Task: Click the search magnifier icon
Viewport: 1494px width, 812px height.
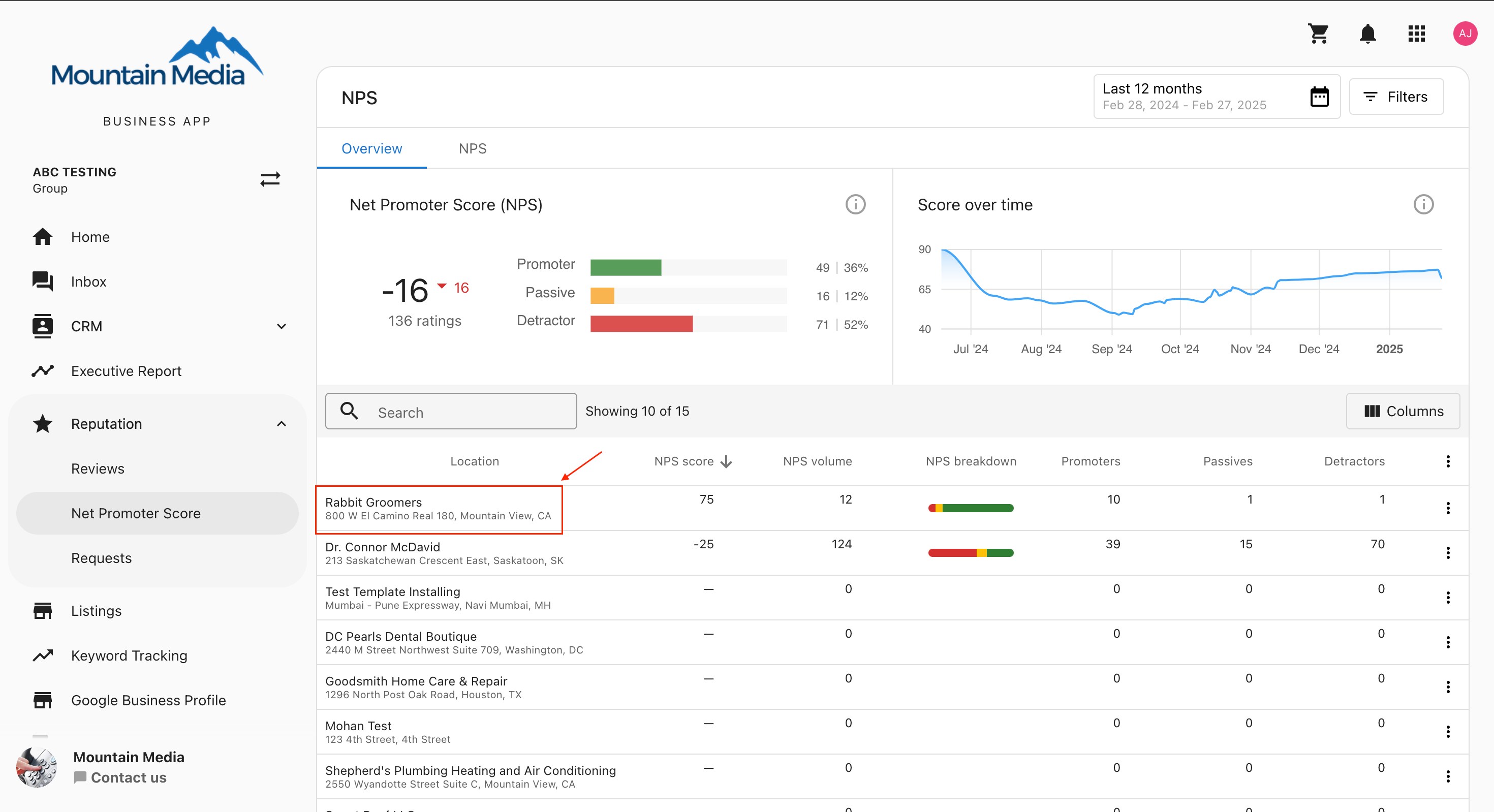Action: 349,411
